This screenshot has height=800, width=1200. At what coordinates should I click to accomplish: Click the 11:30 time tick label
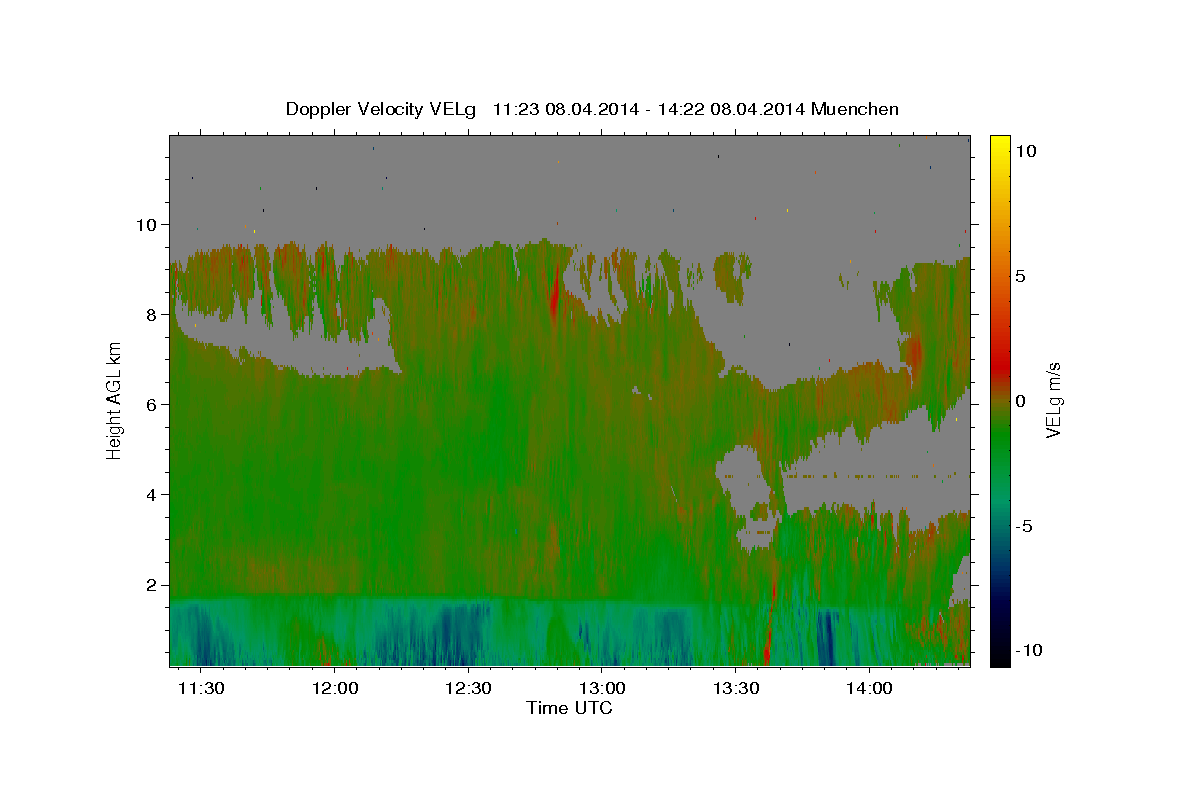tap(202, 689)
